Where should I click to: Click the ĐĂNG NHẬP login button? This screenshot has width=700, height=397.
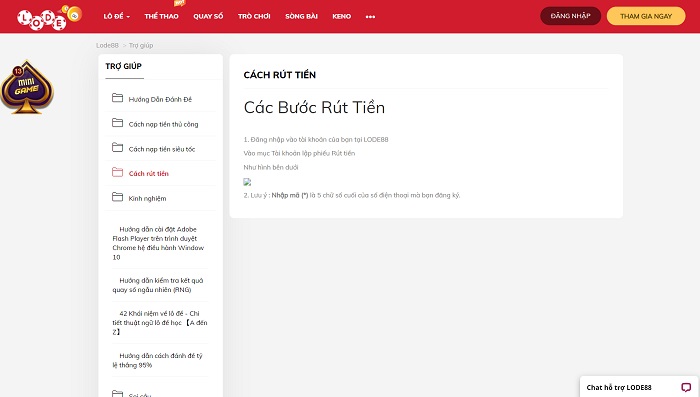point(571,16)
